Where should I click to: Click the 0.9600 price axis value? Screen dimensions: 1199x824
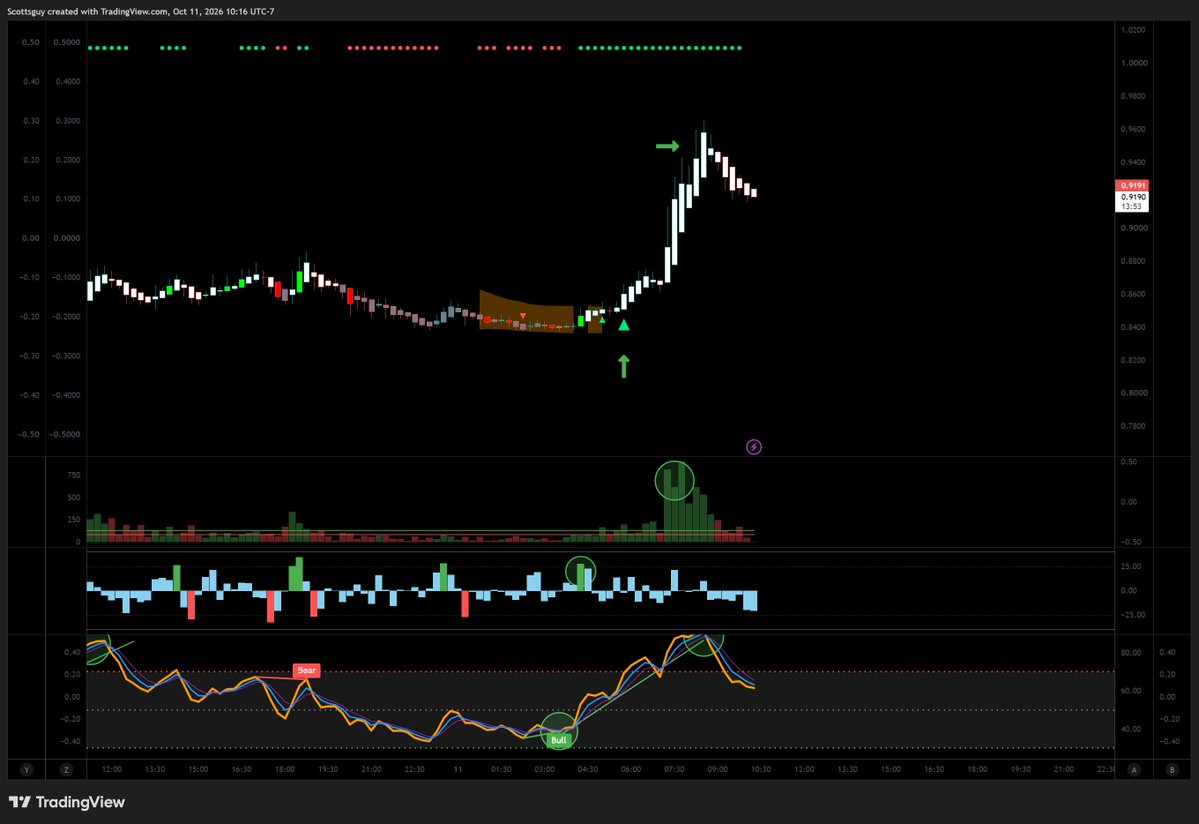pyautogui.click(x=1133, y=129)
